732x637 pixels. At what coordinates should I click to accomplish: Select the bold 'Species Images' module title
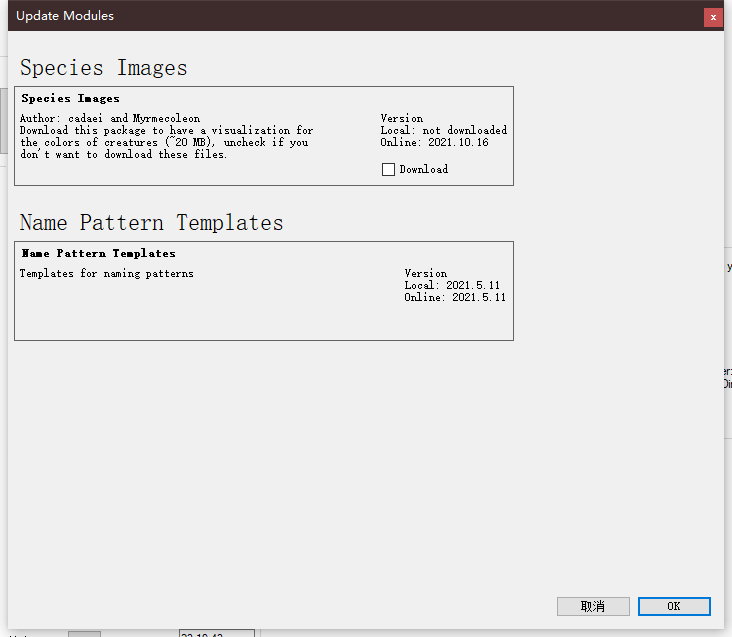[x=70, y=98]
